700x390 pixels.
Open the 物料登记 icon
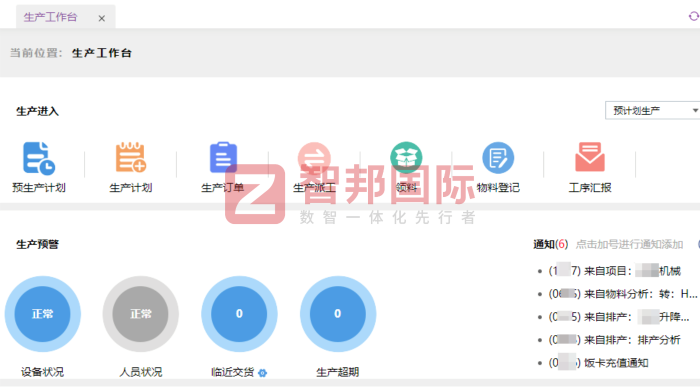tap(498, 158)
